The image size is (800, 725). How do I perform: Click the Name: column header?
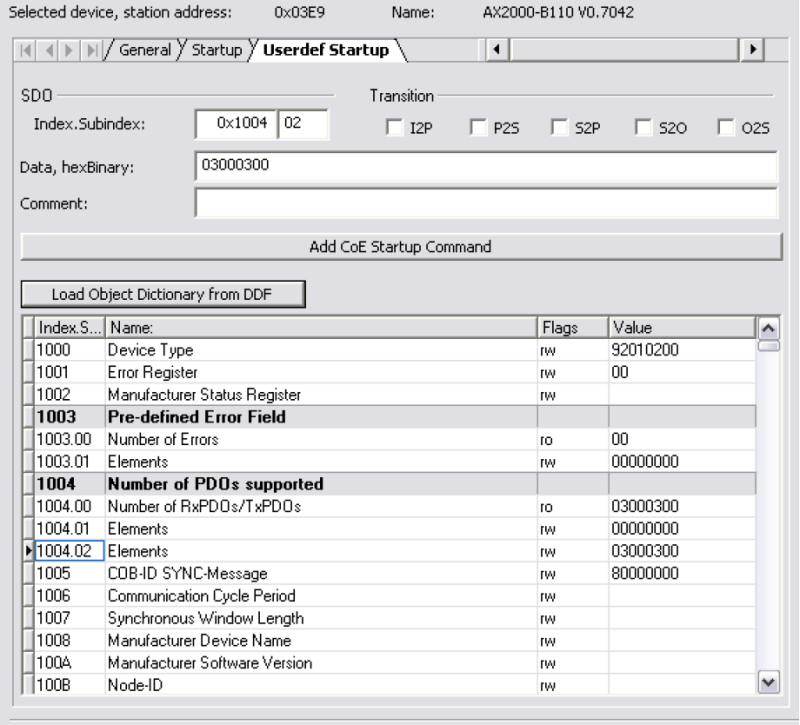point(321,328)
